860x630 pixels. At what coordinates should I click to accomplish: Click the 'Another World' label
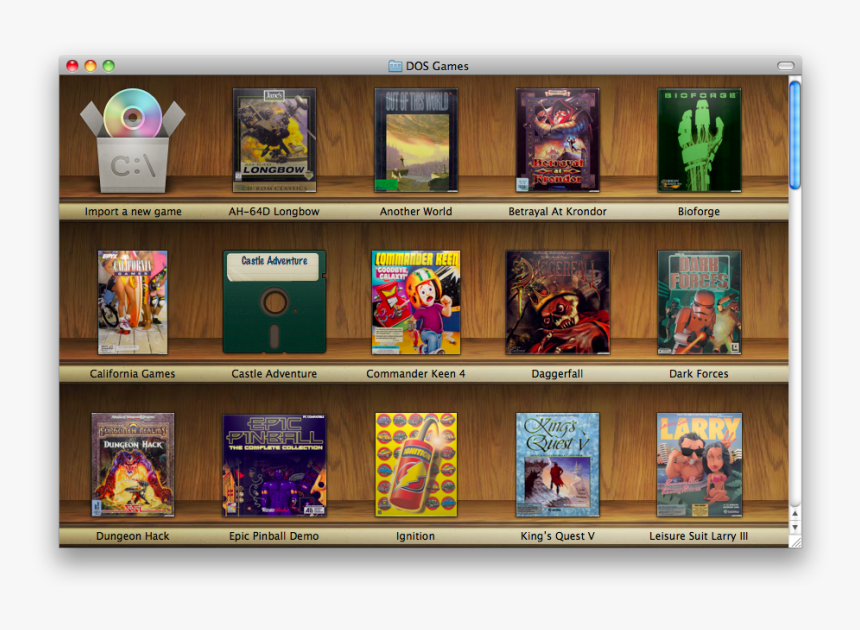click(x=416, y=212)
